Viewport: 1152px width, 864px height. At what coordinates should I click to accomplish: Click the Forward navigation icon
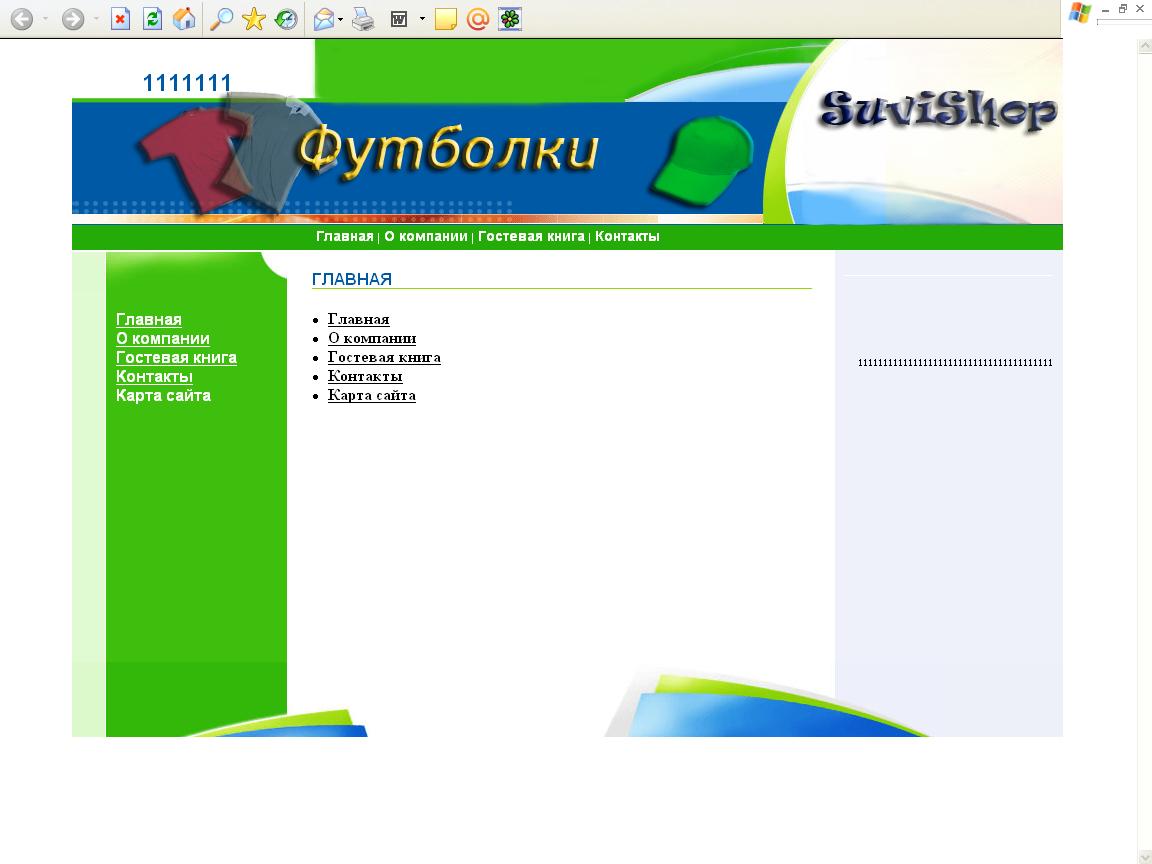click(72, 18)
